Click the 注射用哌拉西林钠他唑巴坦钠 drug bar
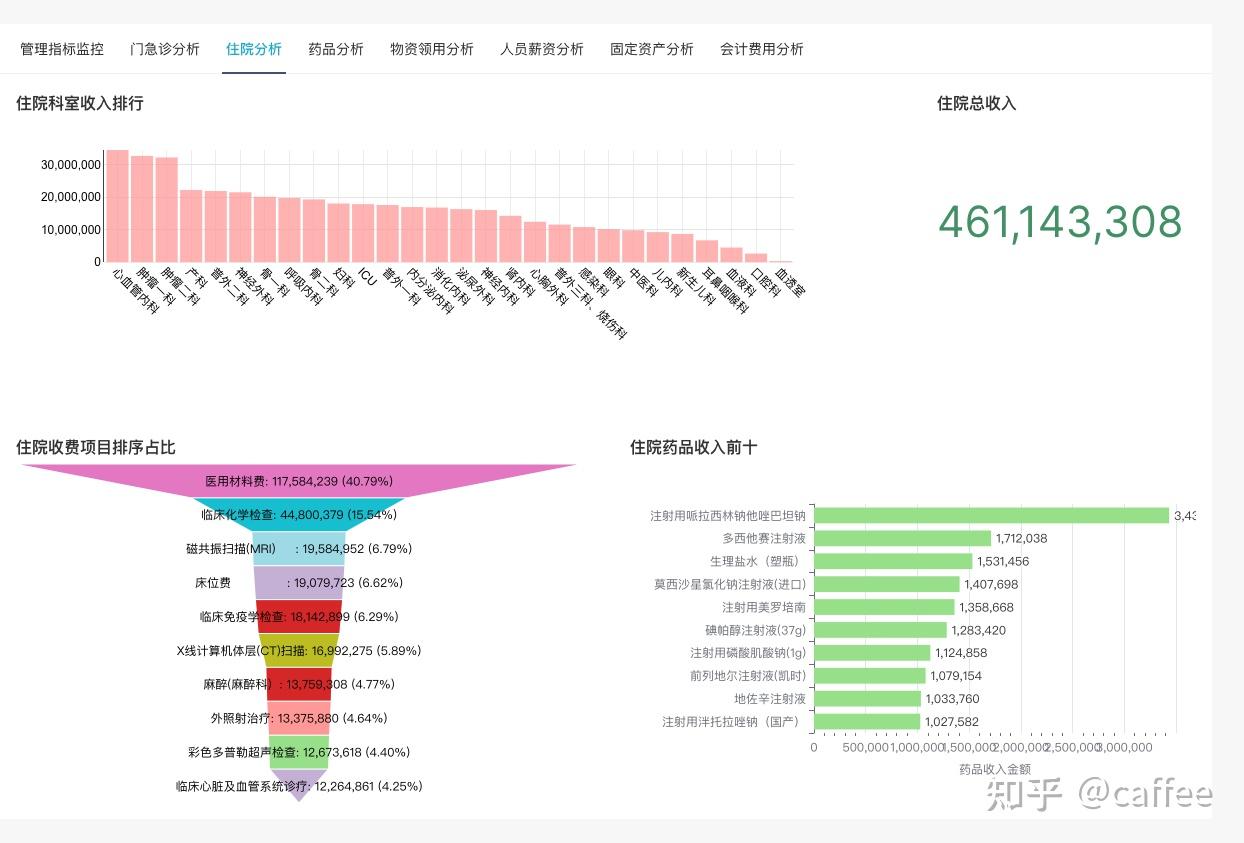 point(990,515)
